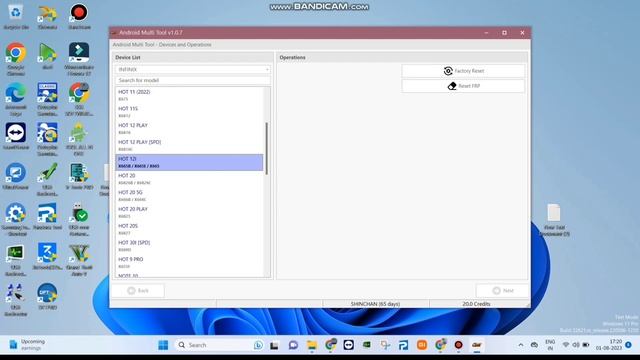Open the volume tray icon
This screenshot has width=640, height=360.
576,345
